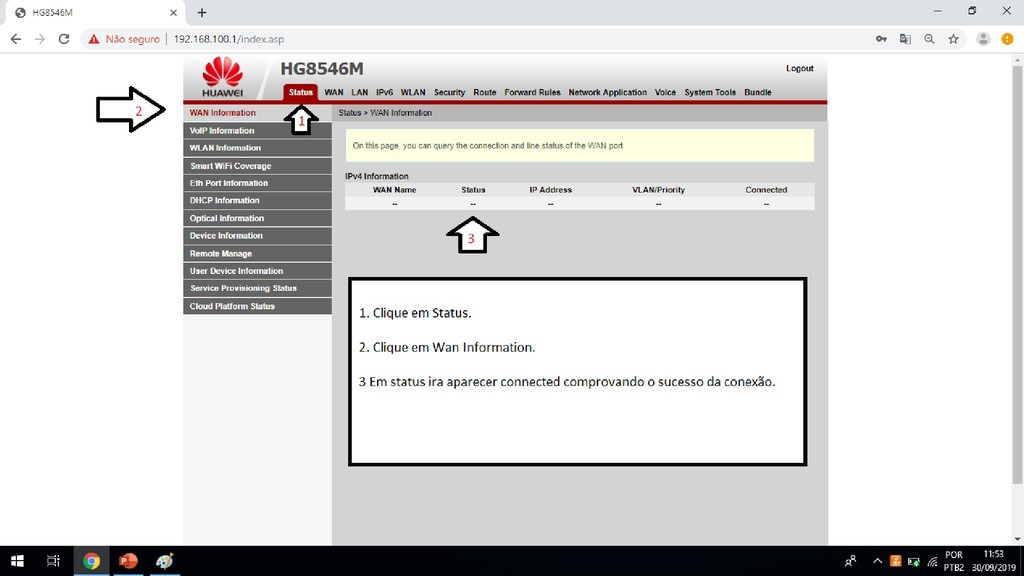Open DHCP Information in the sidebar
Screen dimensions: 1024x576
257,200
